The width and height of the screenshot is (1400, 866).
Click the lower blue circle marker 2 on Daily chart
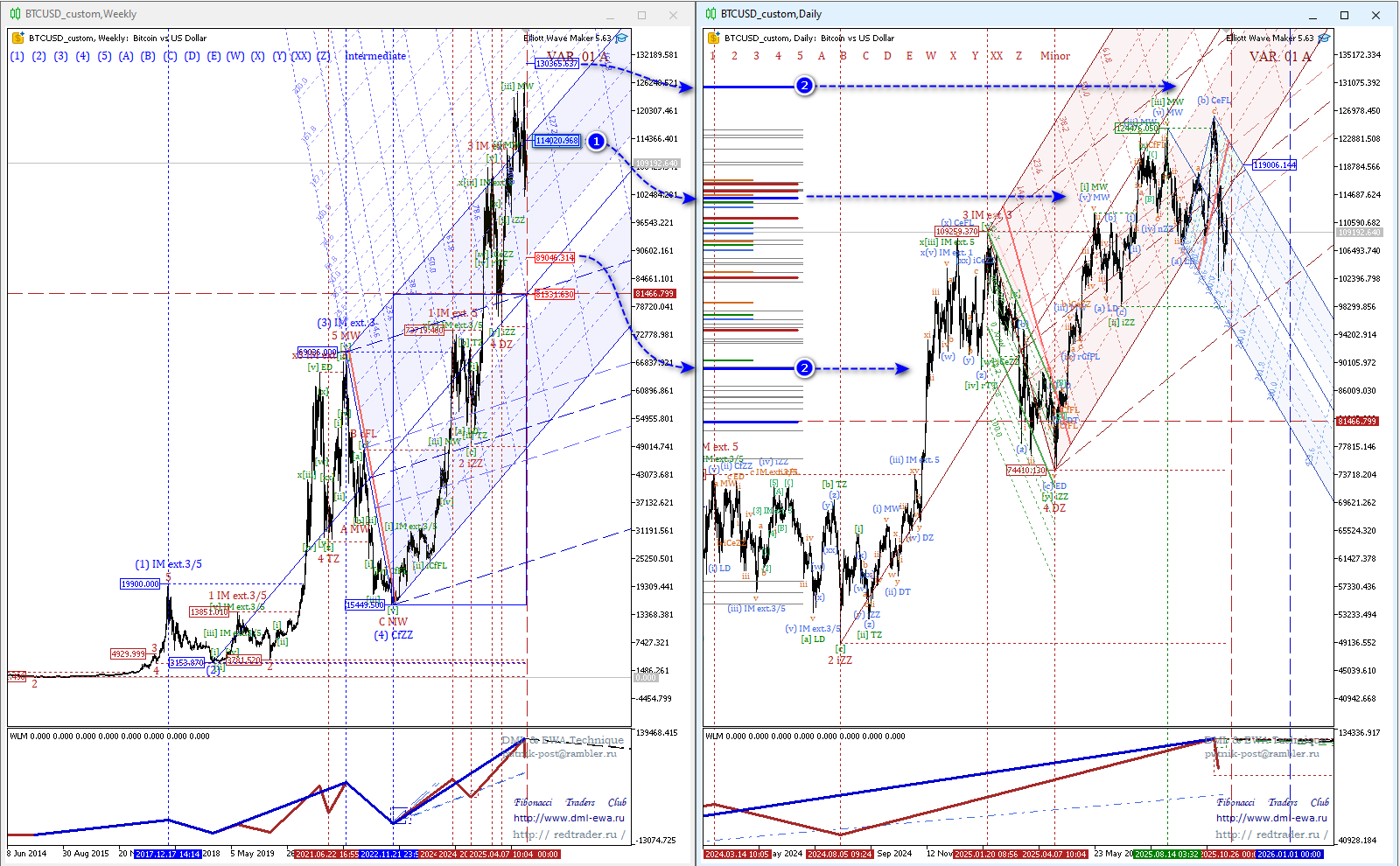click(x=804, y=368)
